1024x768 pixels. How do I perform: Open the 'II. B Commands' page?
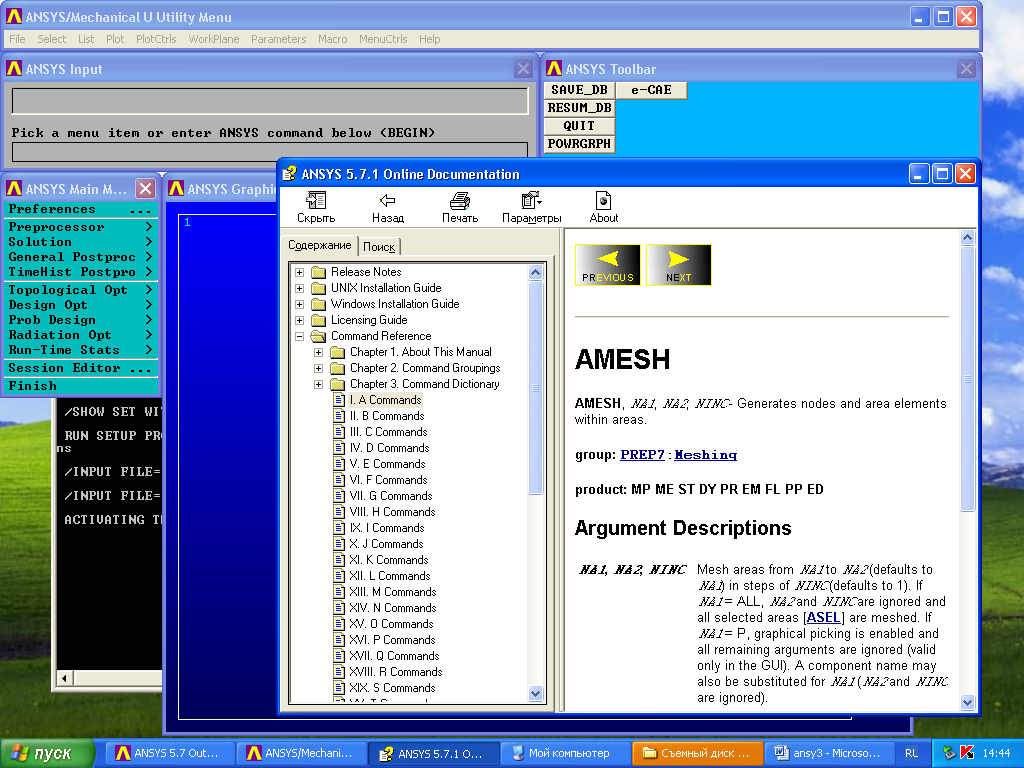click(x=387, y=416)
